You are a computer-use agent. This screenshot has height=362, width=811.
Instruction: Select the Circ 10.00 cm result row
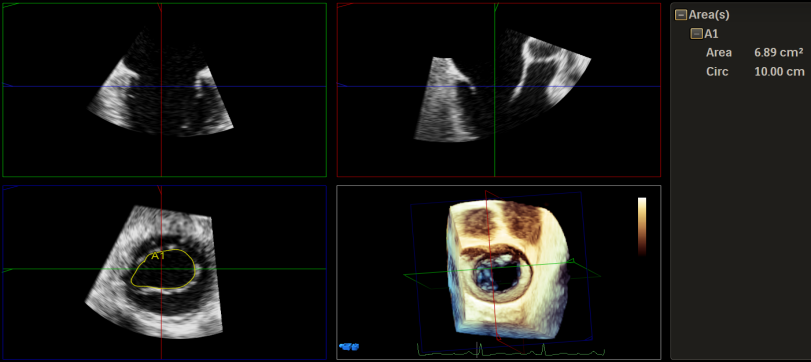[755, 72]
